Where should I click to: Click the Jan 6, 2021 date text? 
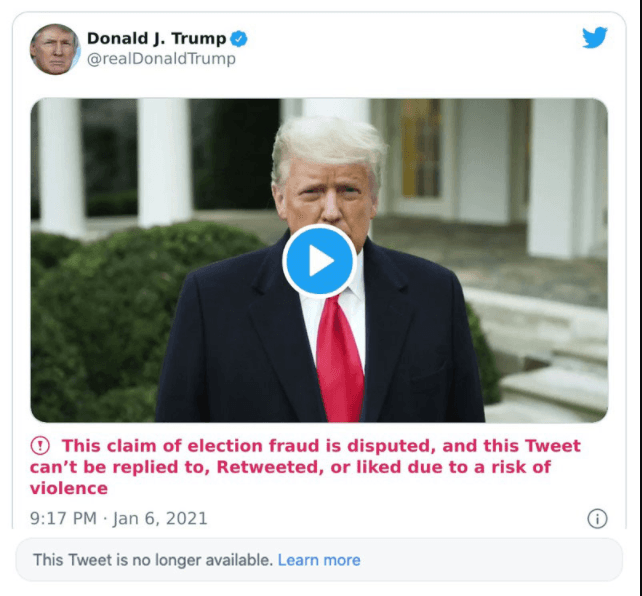160,519
